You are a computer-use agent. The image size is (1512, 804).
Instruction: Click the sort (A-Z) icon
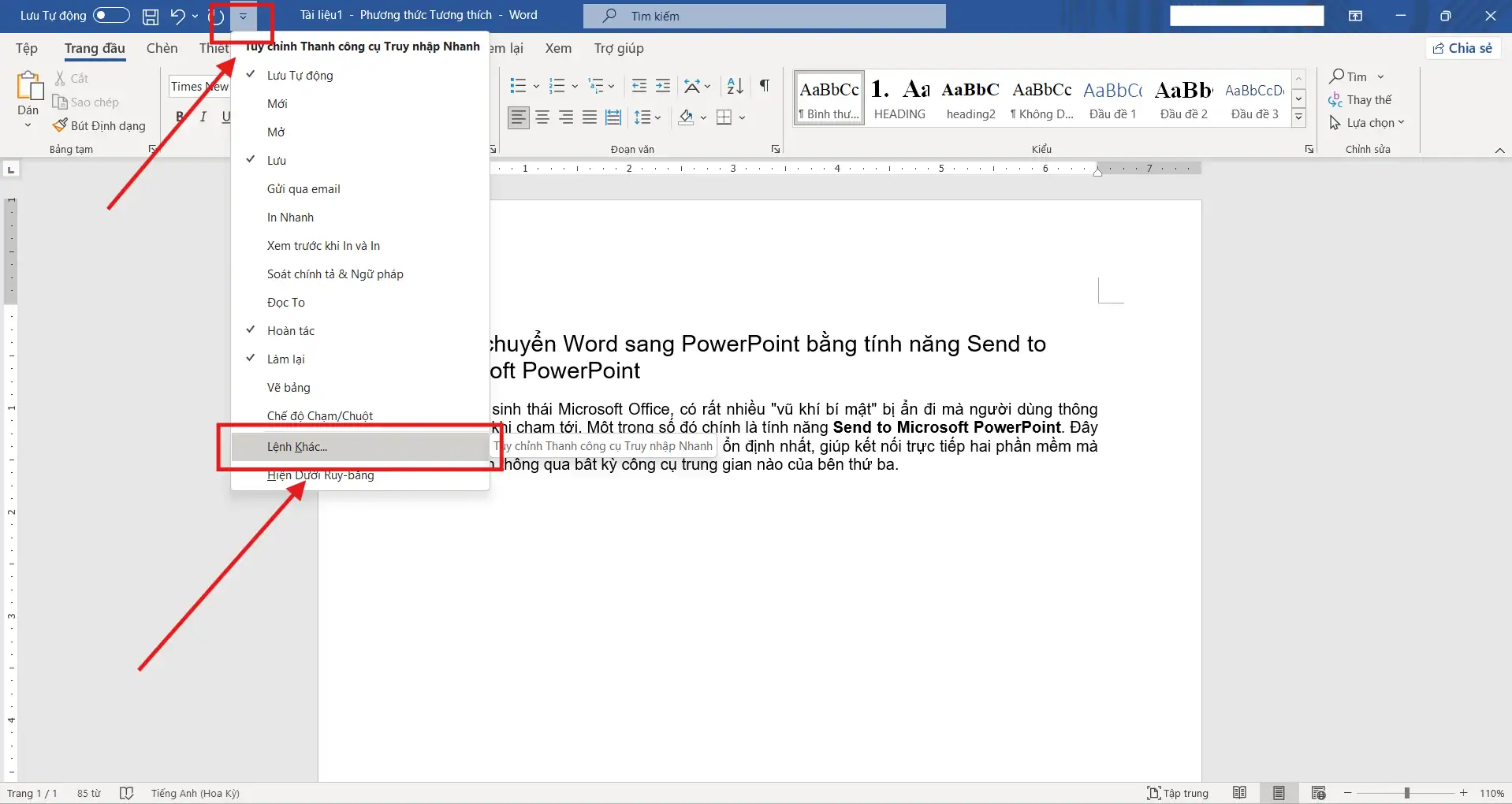pos(733,86)
